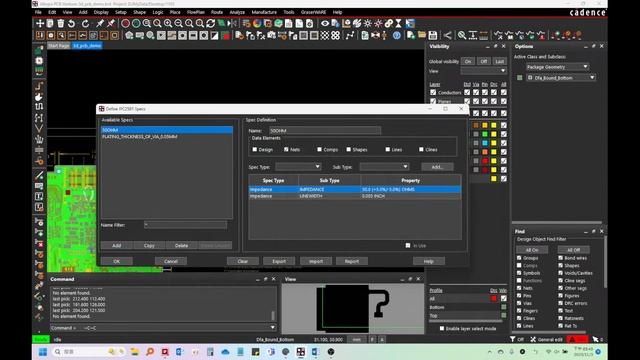
Task: Switch to the Start Page tab
Action: [59, 46]
